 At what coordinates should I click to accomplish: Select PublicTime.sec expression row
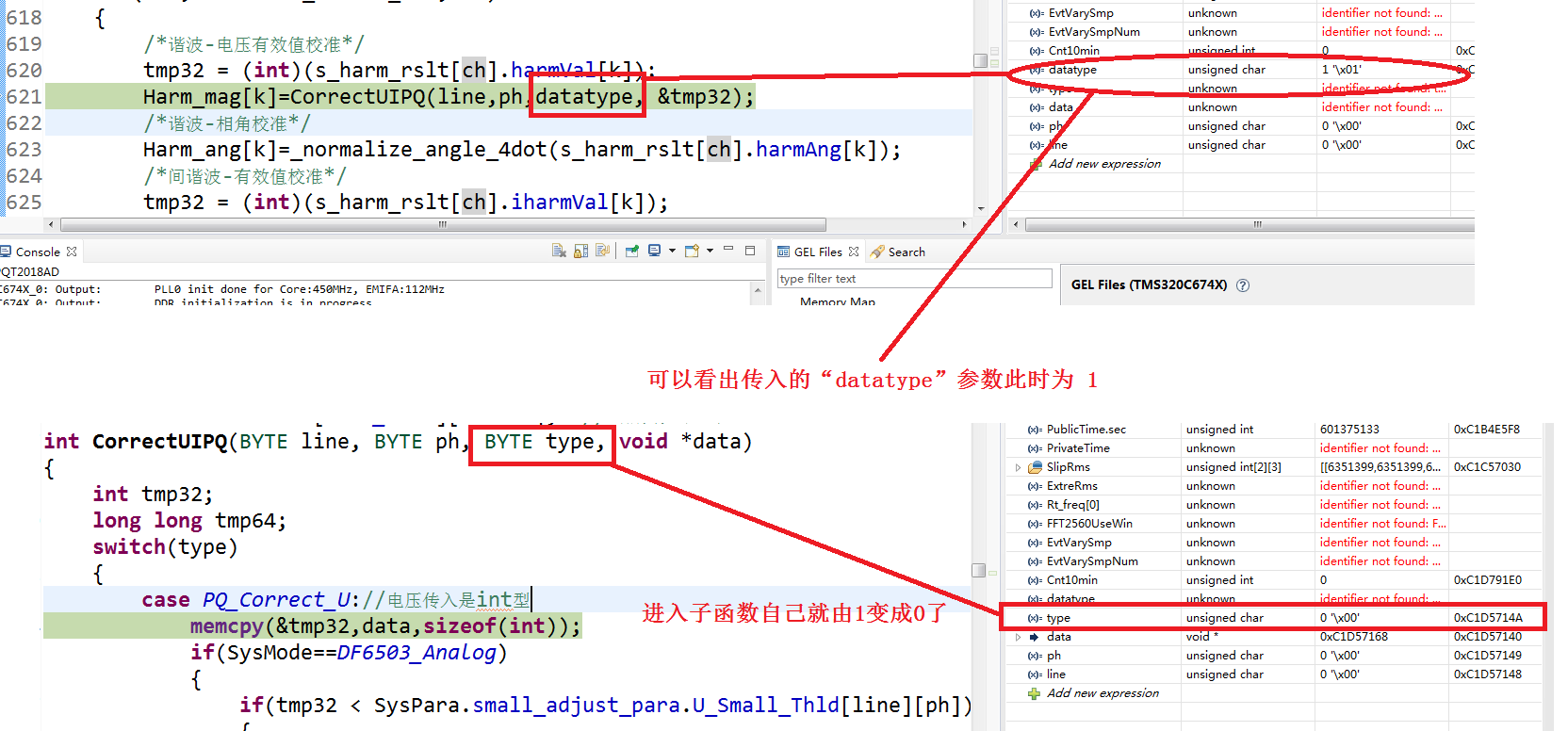[1274, 430]
